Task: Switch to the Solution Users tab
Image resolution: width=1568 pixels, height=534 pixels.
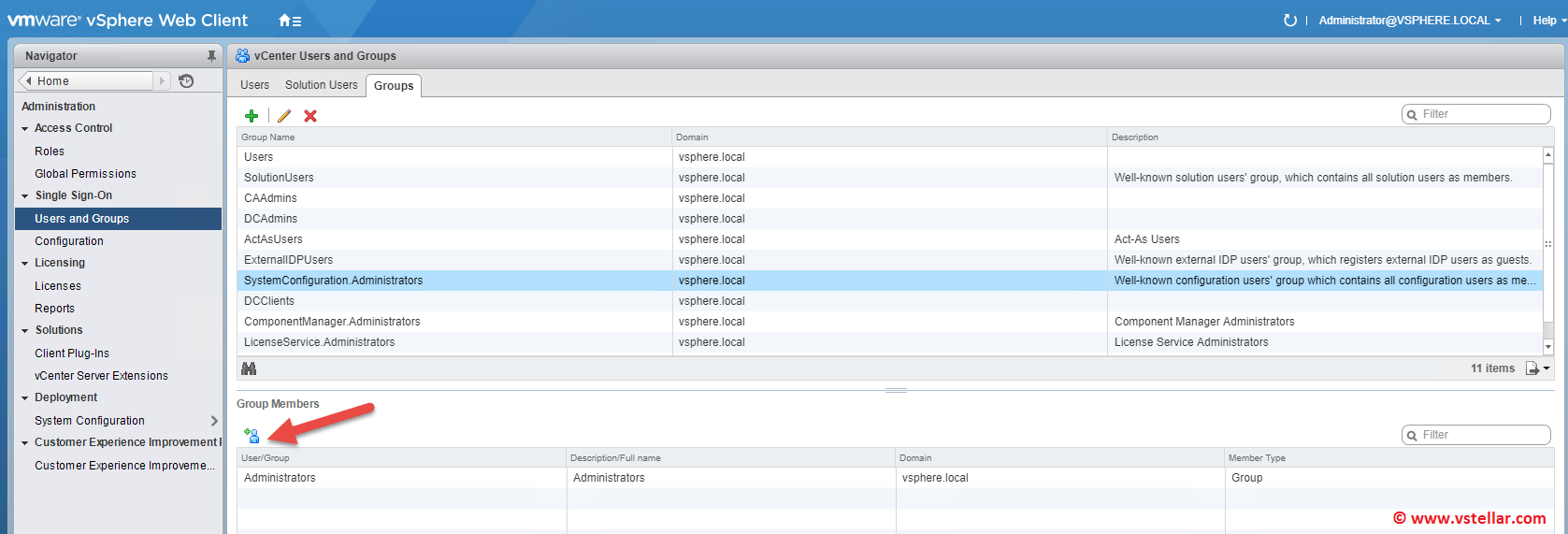Action: point(321,85)
